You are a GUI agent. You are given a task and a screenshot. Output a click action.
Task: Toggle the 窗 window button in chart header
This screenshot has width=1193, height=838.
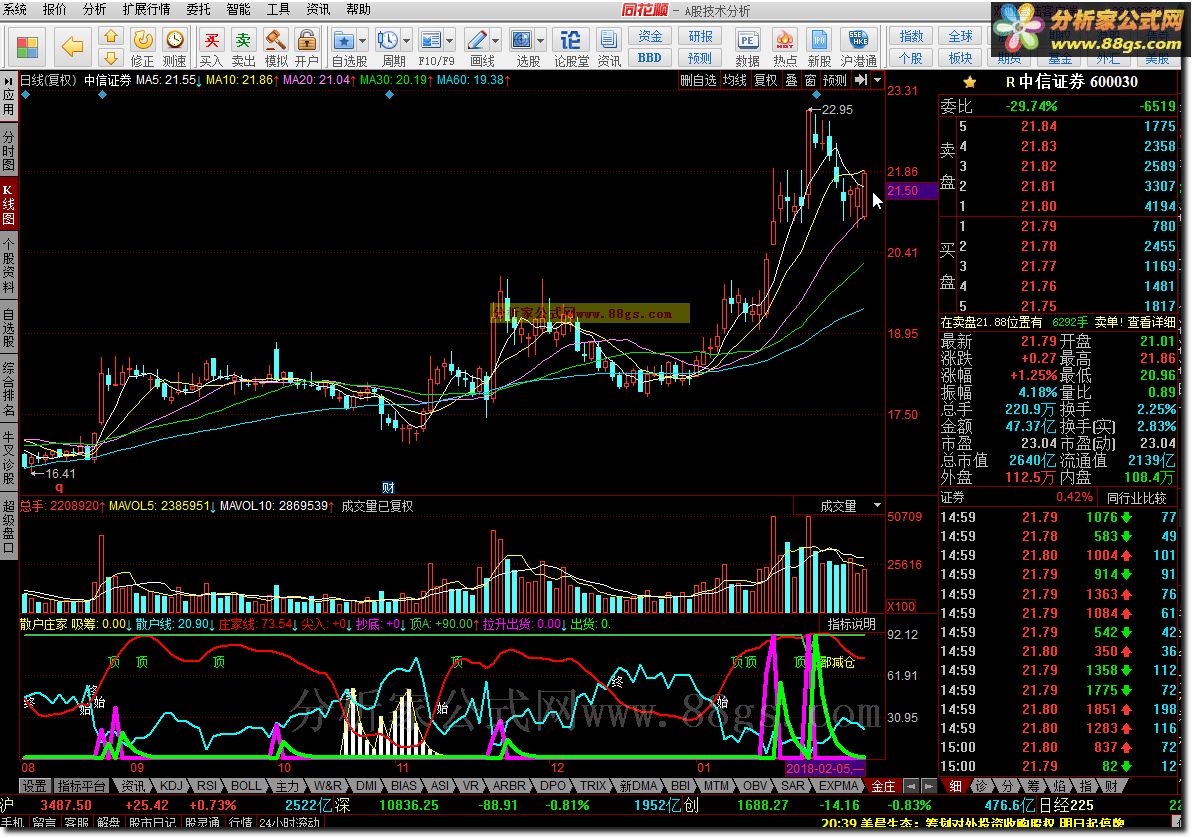point(810,80)
